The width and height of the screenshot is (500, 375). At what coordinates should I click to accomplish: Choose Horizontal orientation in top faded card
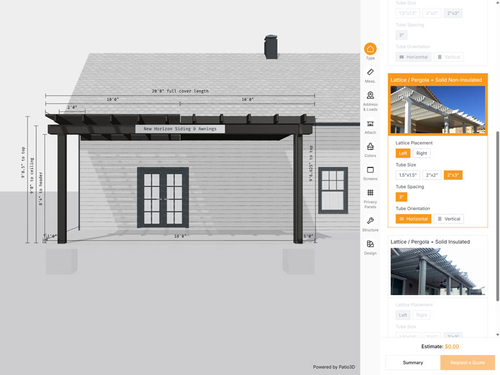click(413, 57)
